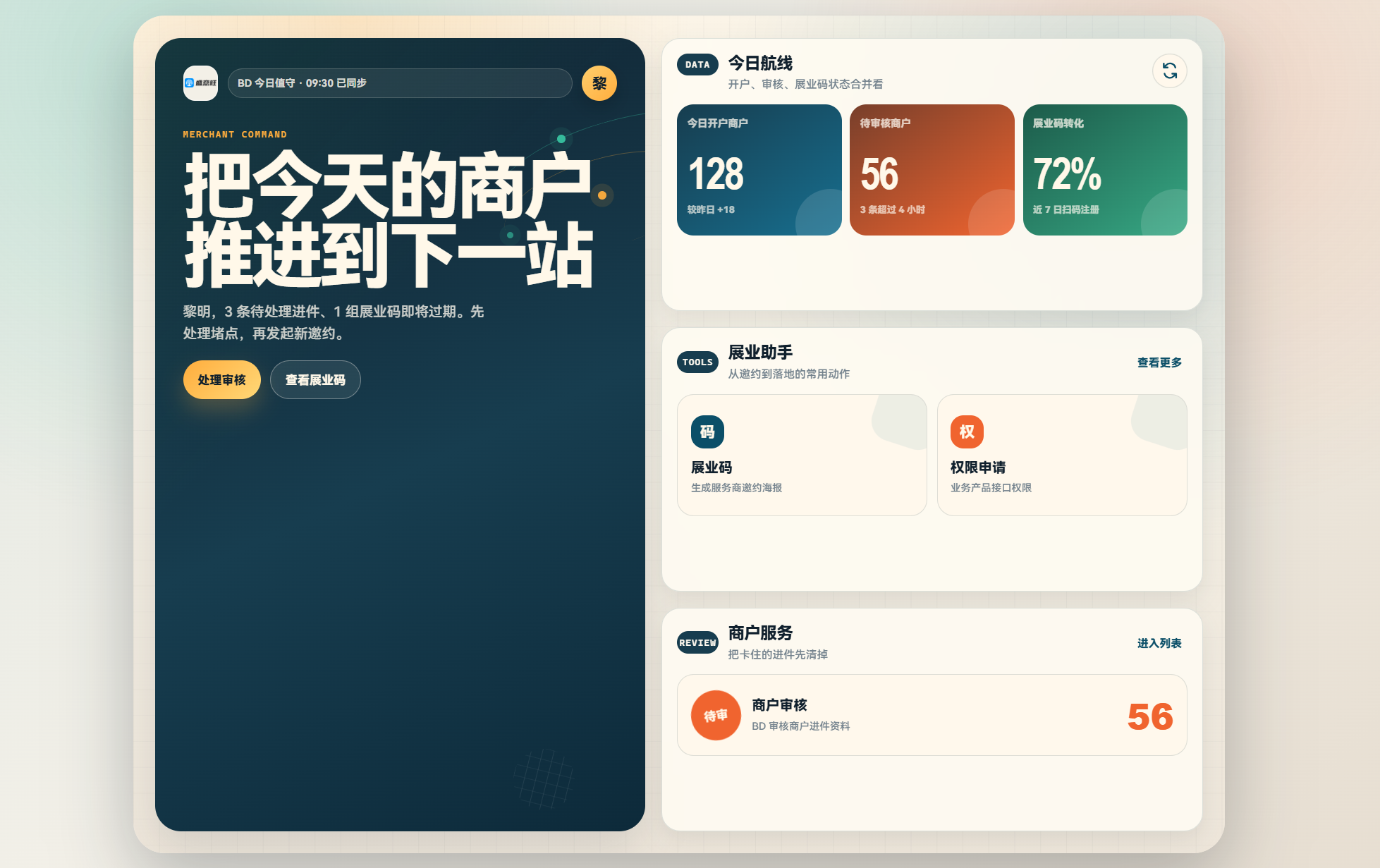Refresh 今日航线 data with the sync icon
1380x868 pixels.
tap(1170, 71)
